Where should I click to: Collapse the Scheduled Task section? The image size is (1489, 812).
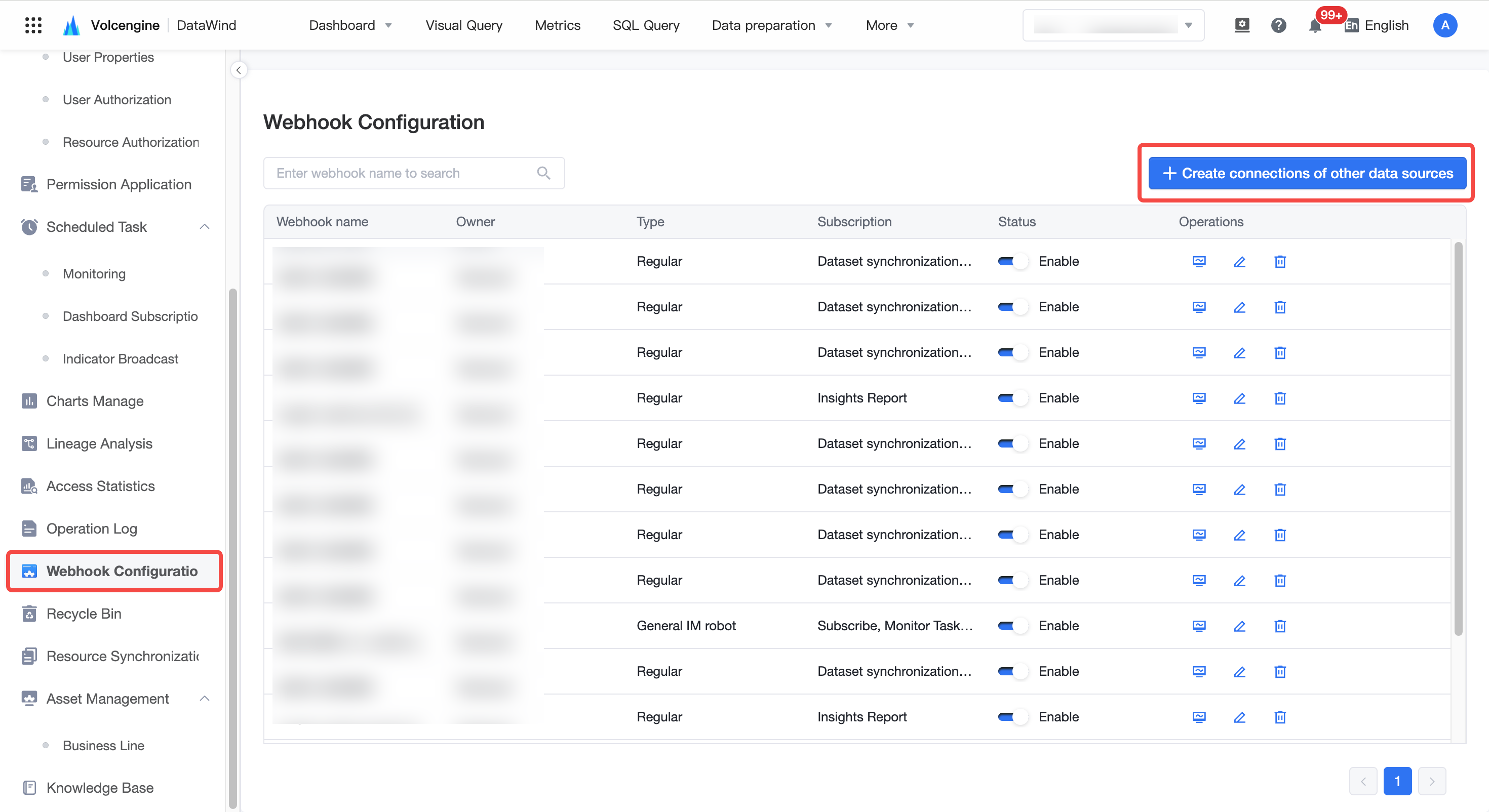(x=205, y=227)
